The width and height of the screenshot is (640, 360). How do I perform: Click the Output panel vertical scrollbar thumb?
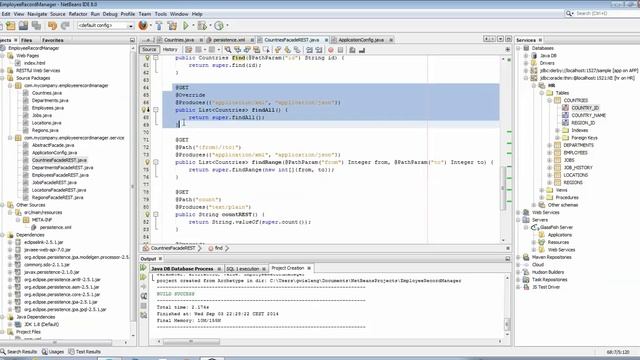507,324
